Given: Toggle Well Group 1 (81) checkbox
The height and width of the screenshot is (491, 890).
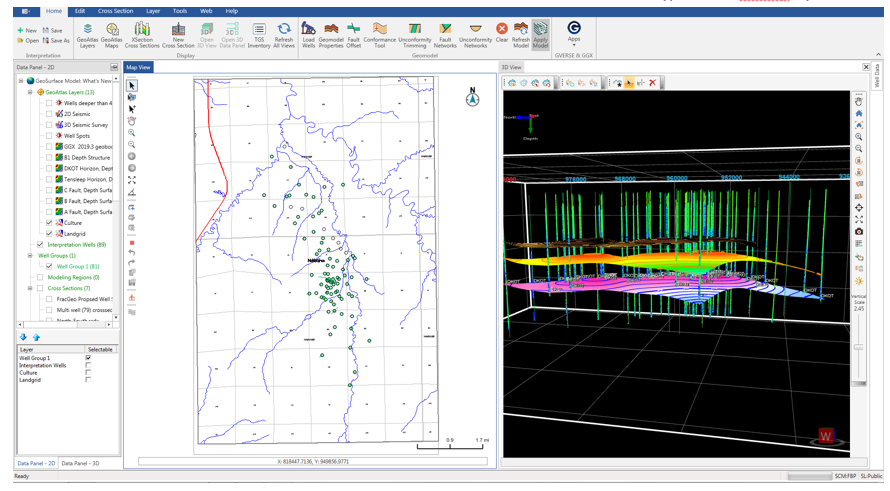Looking at the screenshot, I should (49, 266).
